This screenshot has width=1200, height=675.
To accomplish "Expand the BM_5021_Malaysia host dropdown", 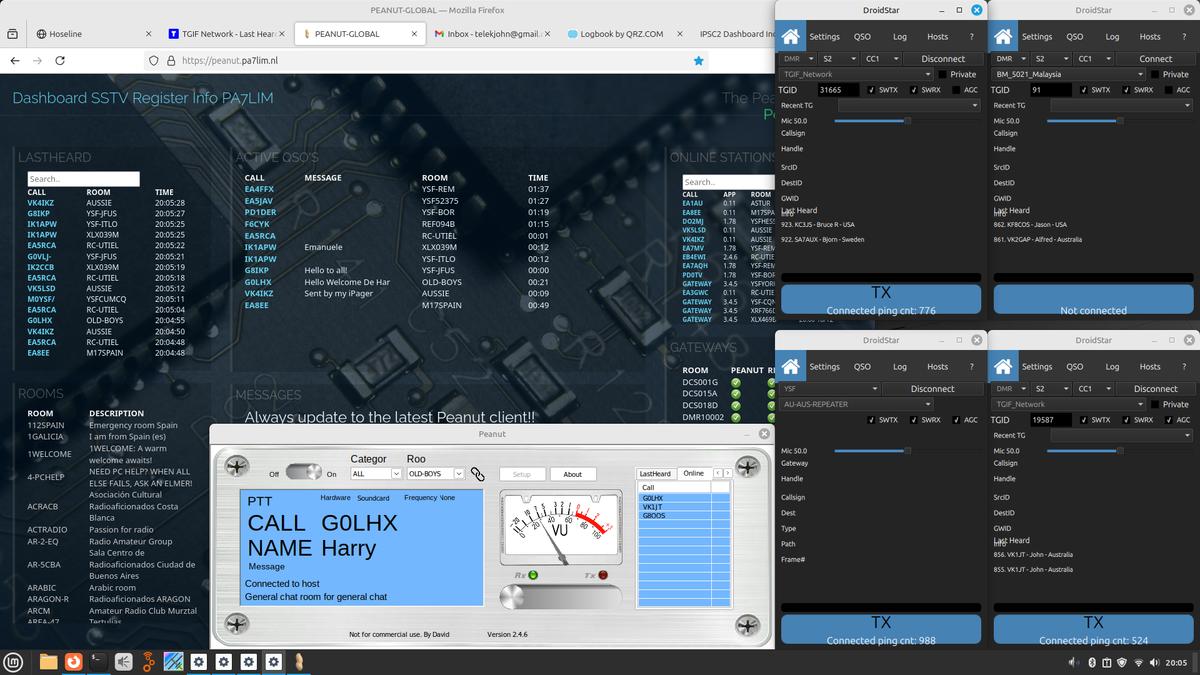I will [1068, 74].
